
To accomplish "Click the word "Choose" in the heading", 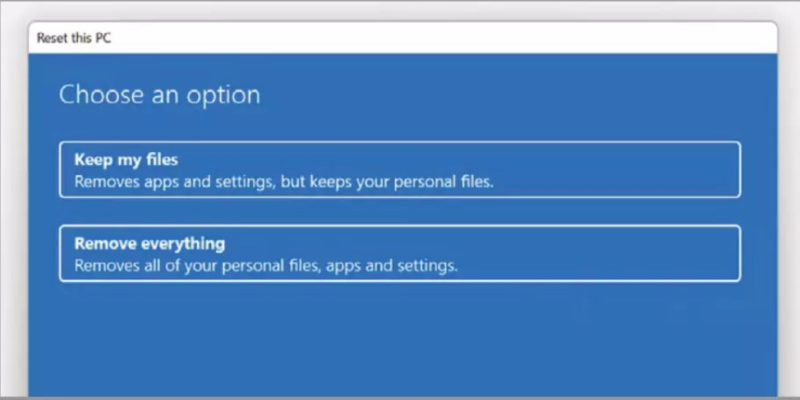I will click(x=98, y=95).
